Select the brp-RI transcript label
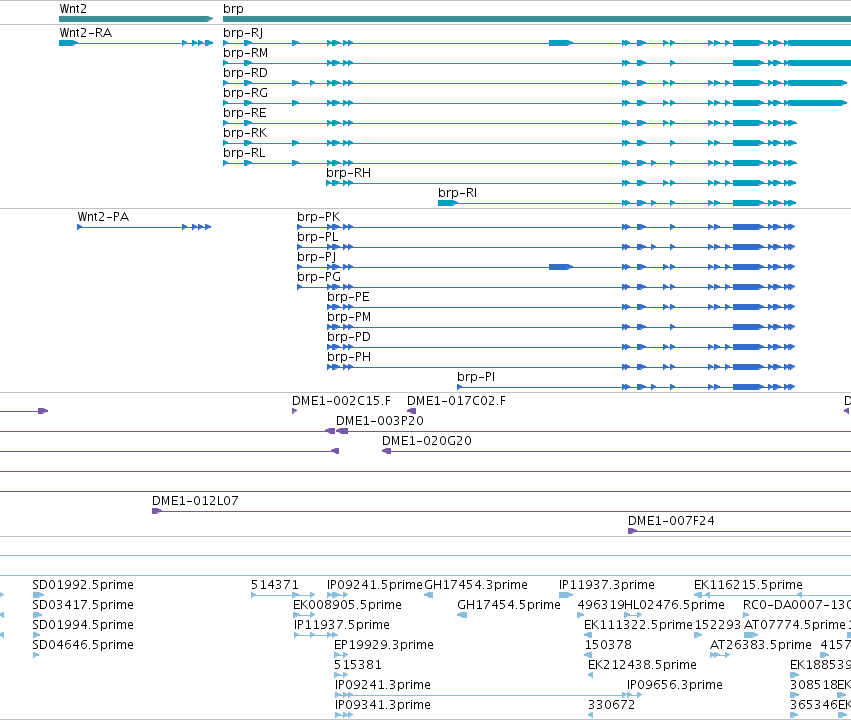Screen dimensions: 851x720 (x=458, y=193)
